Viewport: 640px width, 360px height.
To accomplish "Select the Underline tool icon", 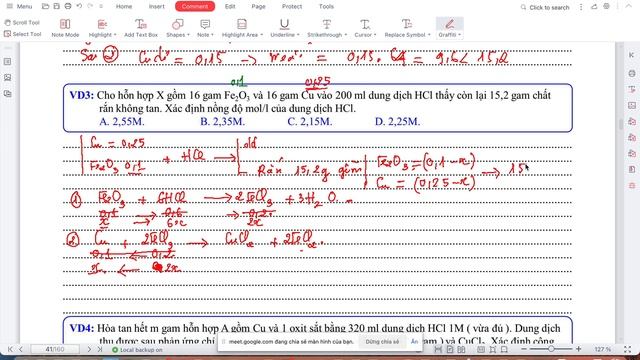I will [284, 24].
